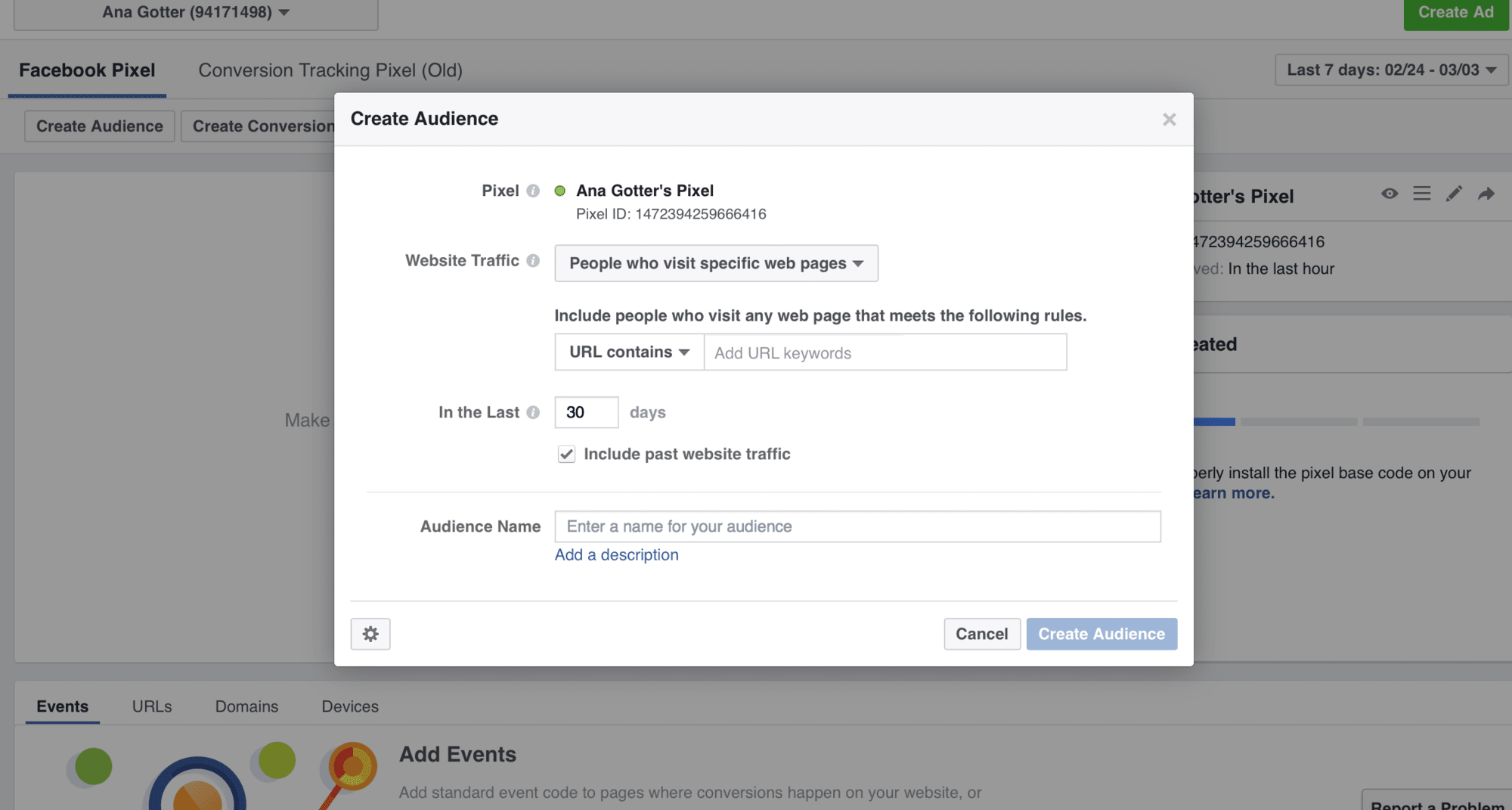This screenshot has height=810, width=1512.
Task: Click the Create Conversion button
Action: pos(259,126)
